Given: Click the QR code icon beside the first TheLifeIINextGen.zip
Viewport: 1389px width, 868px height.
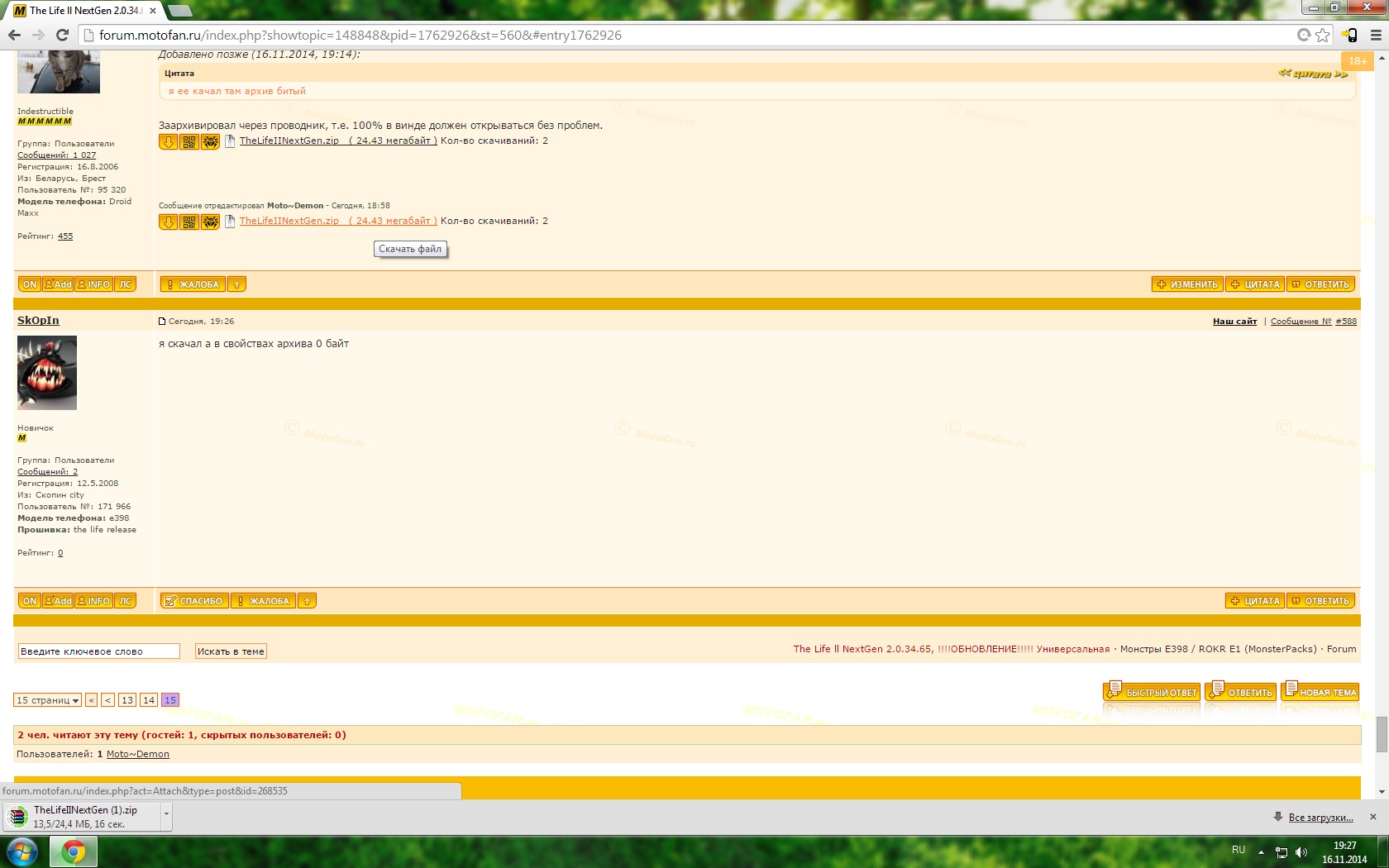Looking at the screenshot, I should (189, 141).
